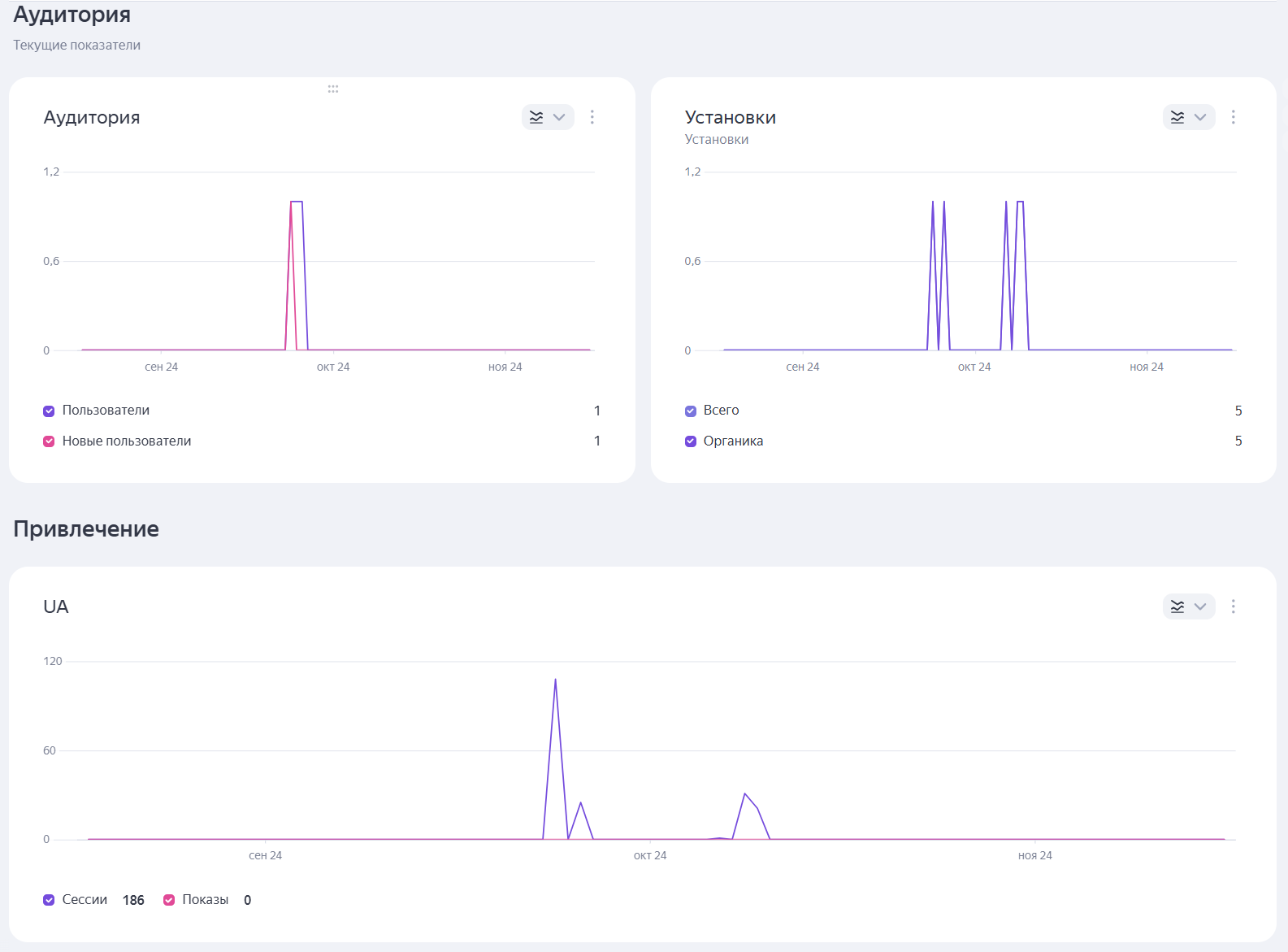Open three-dot menu of UA widget
Image resolution: width=1288 pixels, height=952 pixels.
pos(1234,606)
